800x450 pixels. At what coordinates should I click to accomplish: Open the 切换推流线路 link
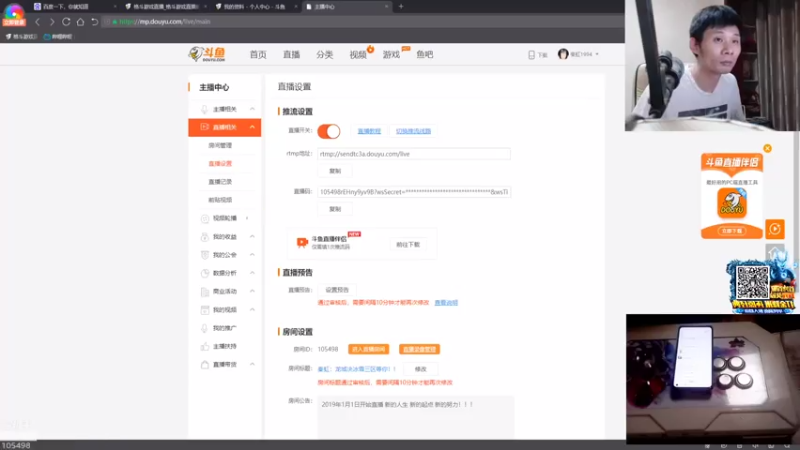(413, 131)
